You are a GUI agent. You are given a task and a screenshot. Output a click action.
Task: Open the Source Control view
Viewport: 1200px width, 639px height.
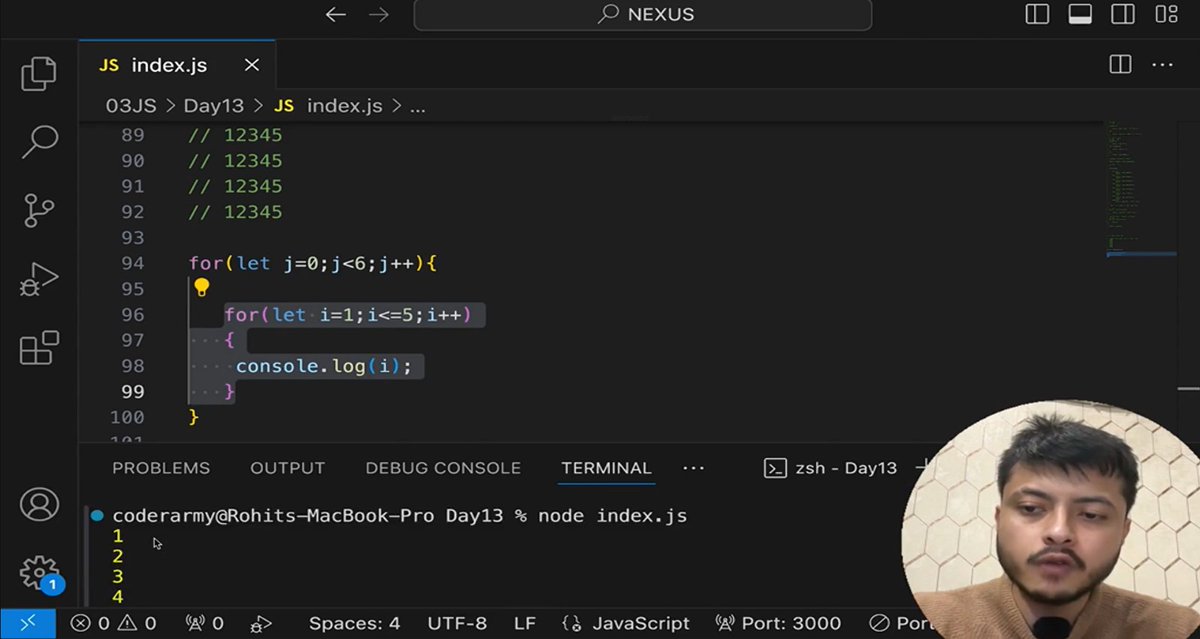(39, 211)
